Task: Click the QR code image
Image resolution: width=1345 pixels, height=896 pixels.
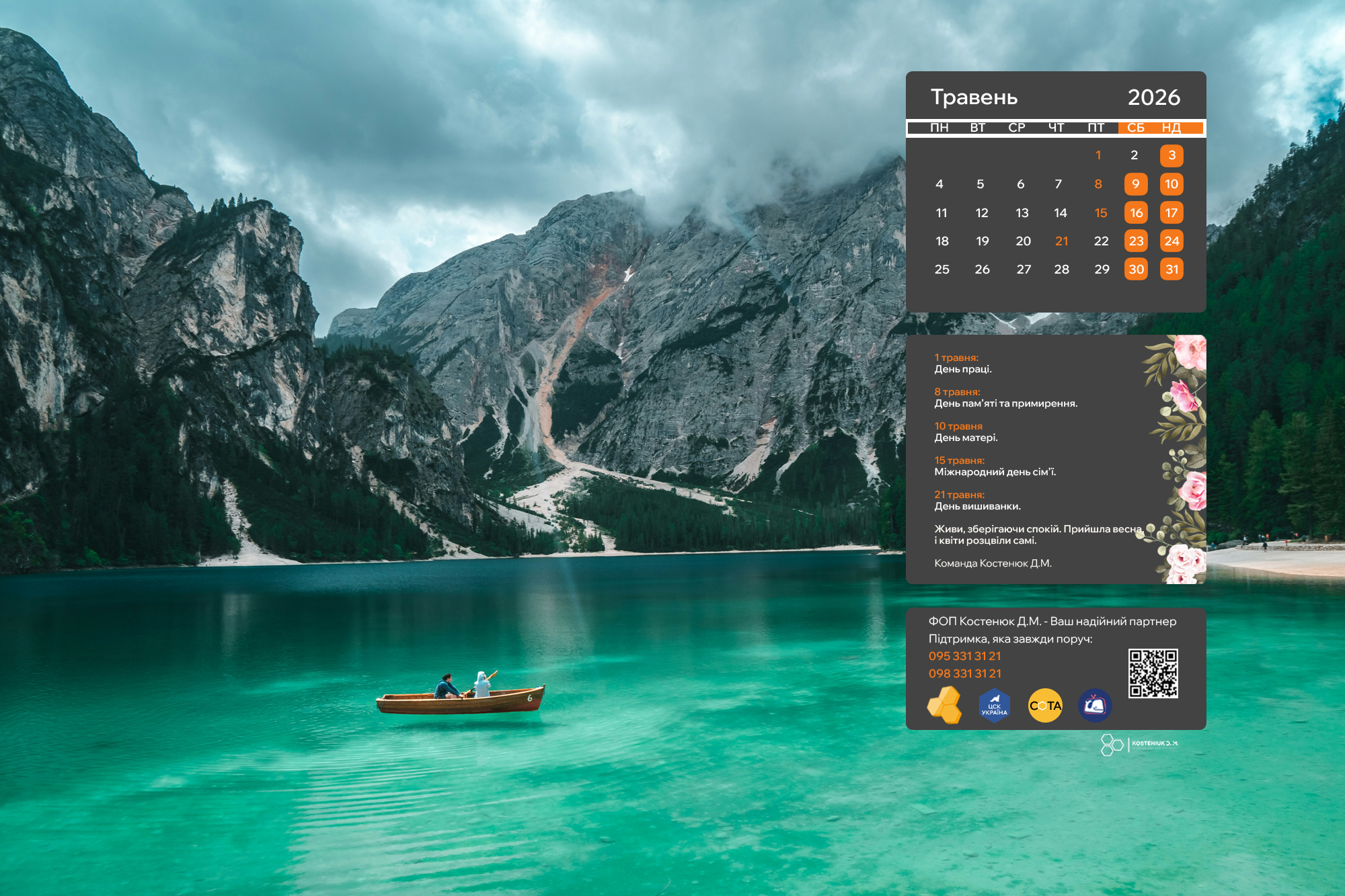Action: [1153, 673]
